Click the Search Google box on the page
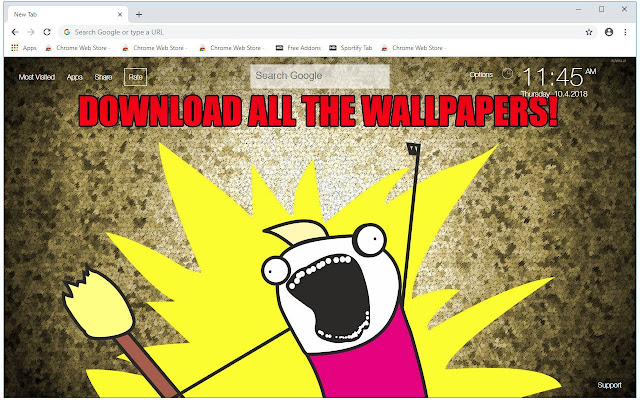This screenshot has width=640, height=400. click(320, 76)
